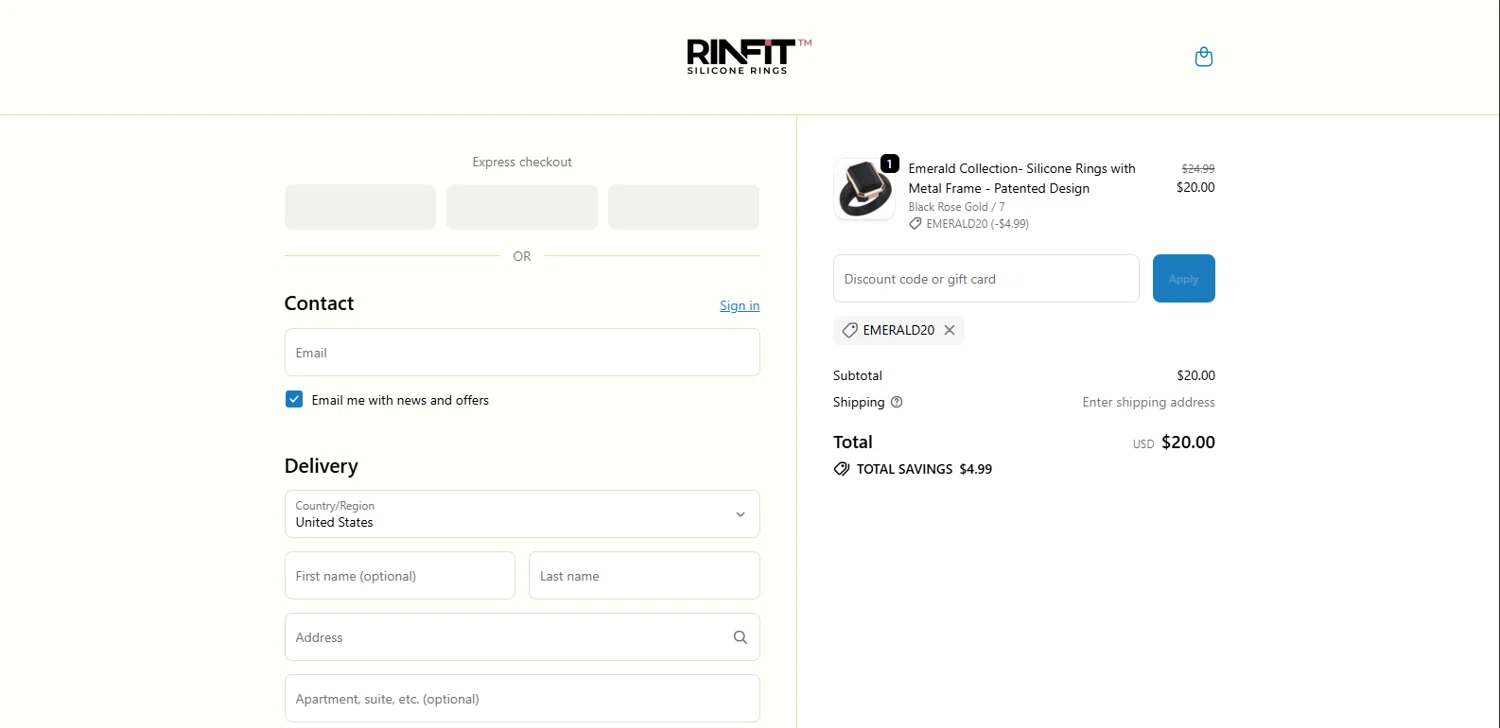The image size is (1500, 728).
Task: Click the USD $20.00 total amount
Action: (1173, 442)
